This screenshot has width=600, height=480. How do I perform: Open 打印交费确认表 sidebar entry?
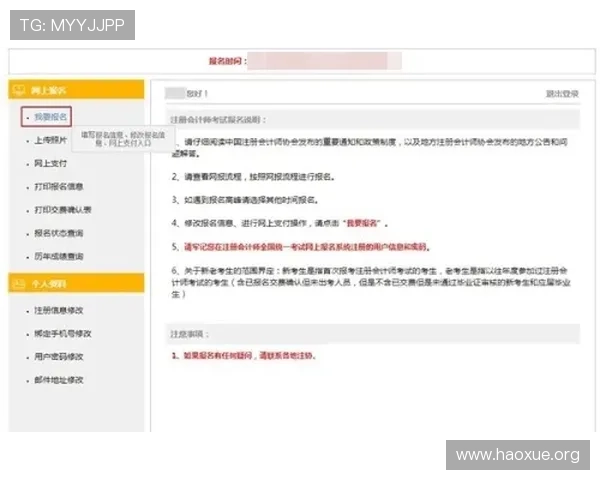point(63,210)
